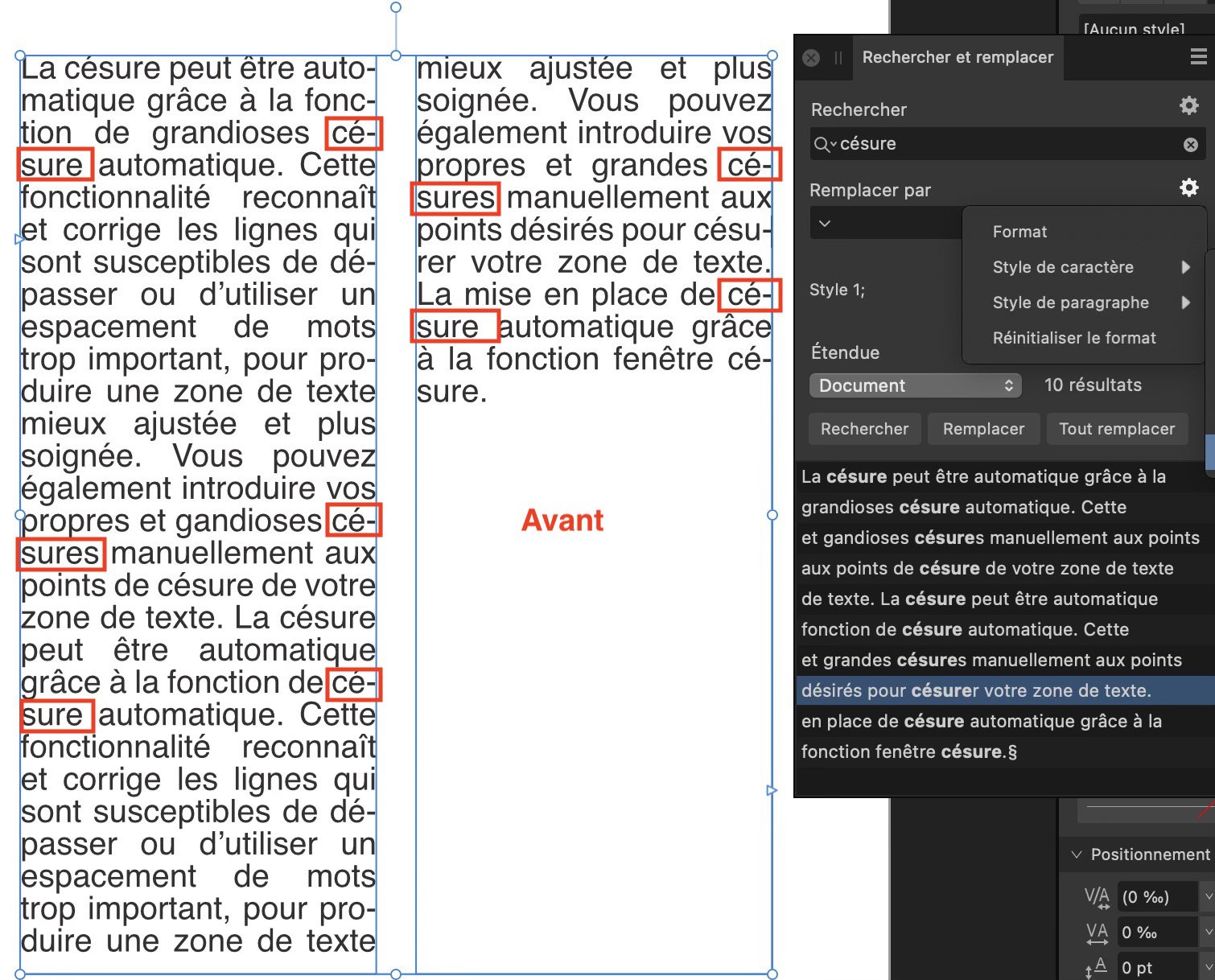Click the tracking VA icon

point(1097,933)
